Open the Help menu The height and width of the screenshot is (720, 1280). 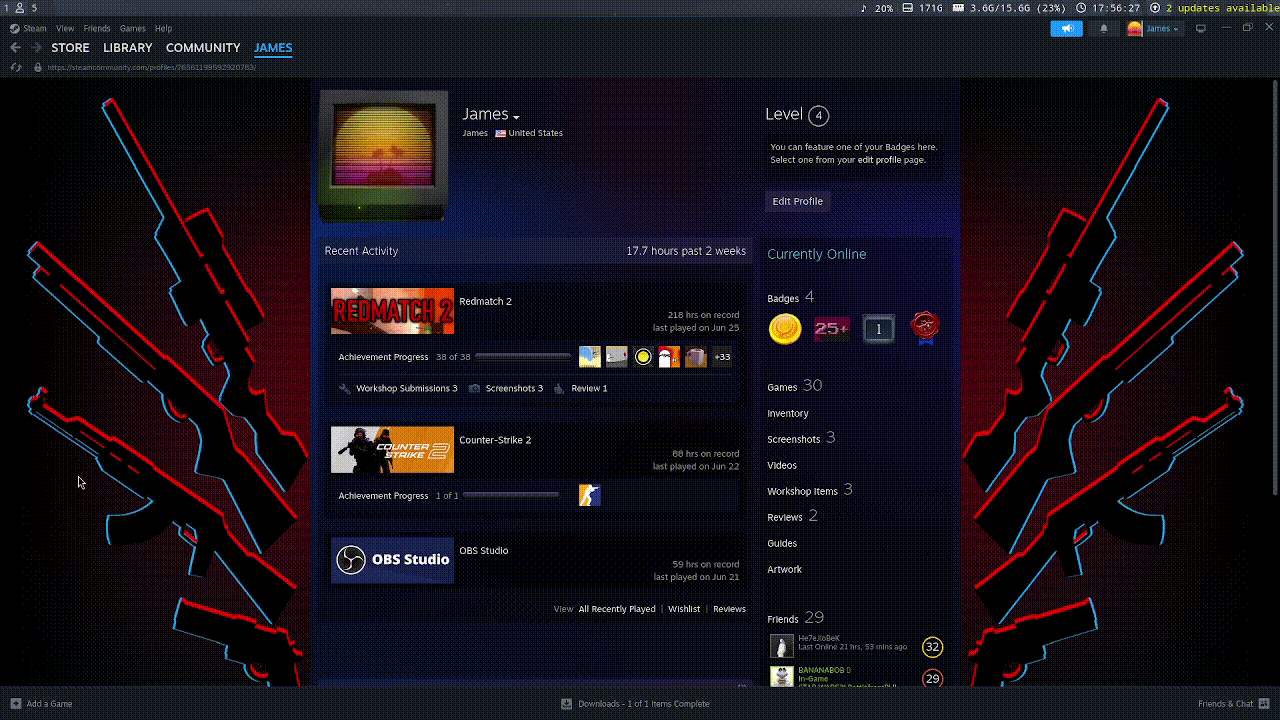(164, 29)
